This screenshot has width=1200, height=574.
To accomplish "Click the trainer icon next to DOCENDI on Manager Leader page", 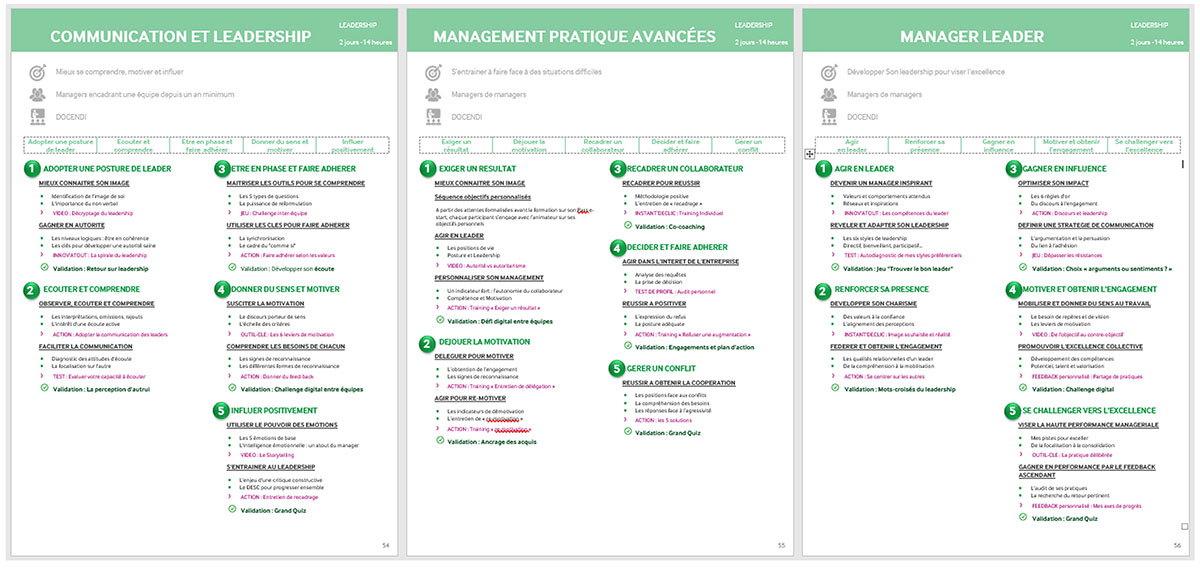I will click(x=828, y=116).
